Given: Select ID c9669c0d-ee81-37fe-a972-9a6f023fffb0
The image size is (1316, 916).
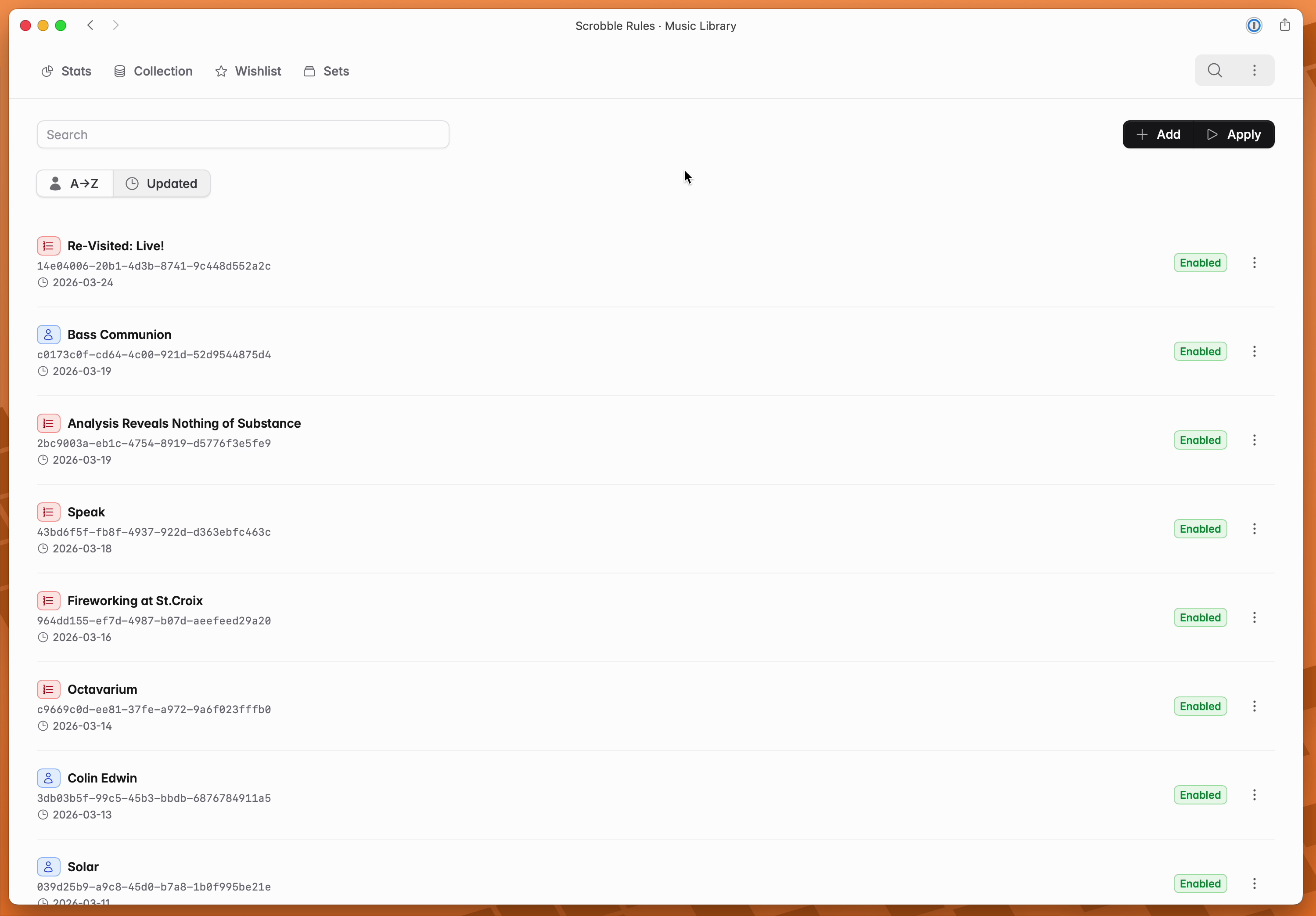Looking at the screenshot, I should pos(154,710).
